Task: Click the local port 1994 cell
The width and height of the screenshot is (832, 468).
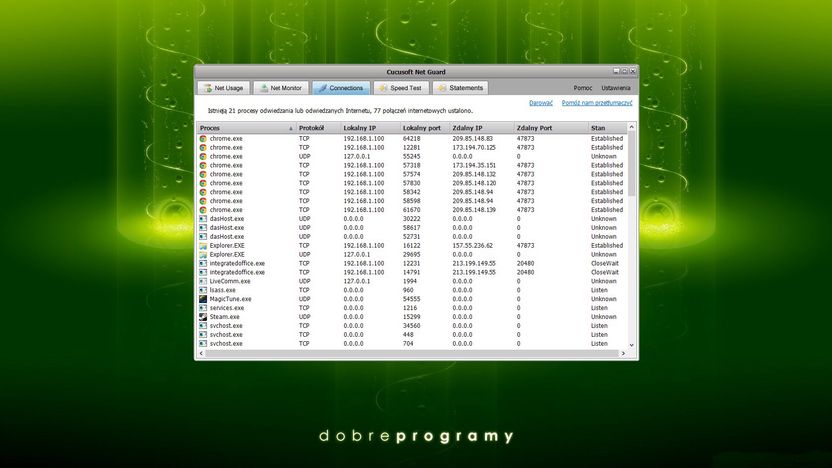Action: pos(409,281)
